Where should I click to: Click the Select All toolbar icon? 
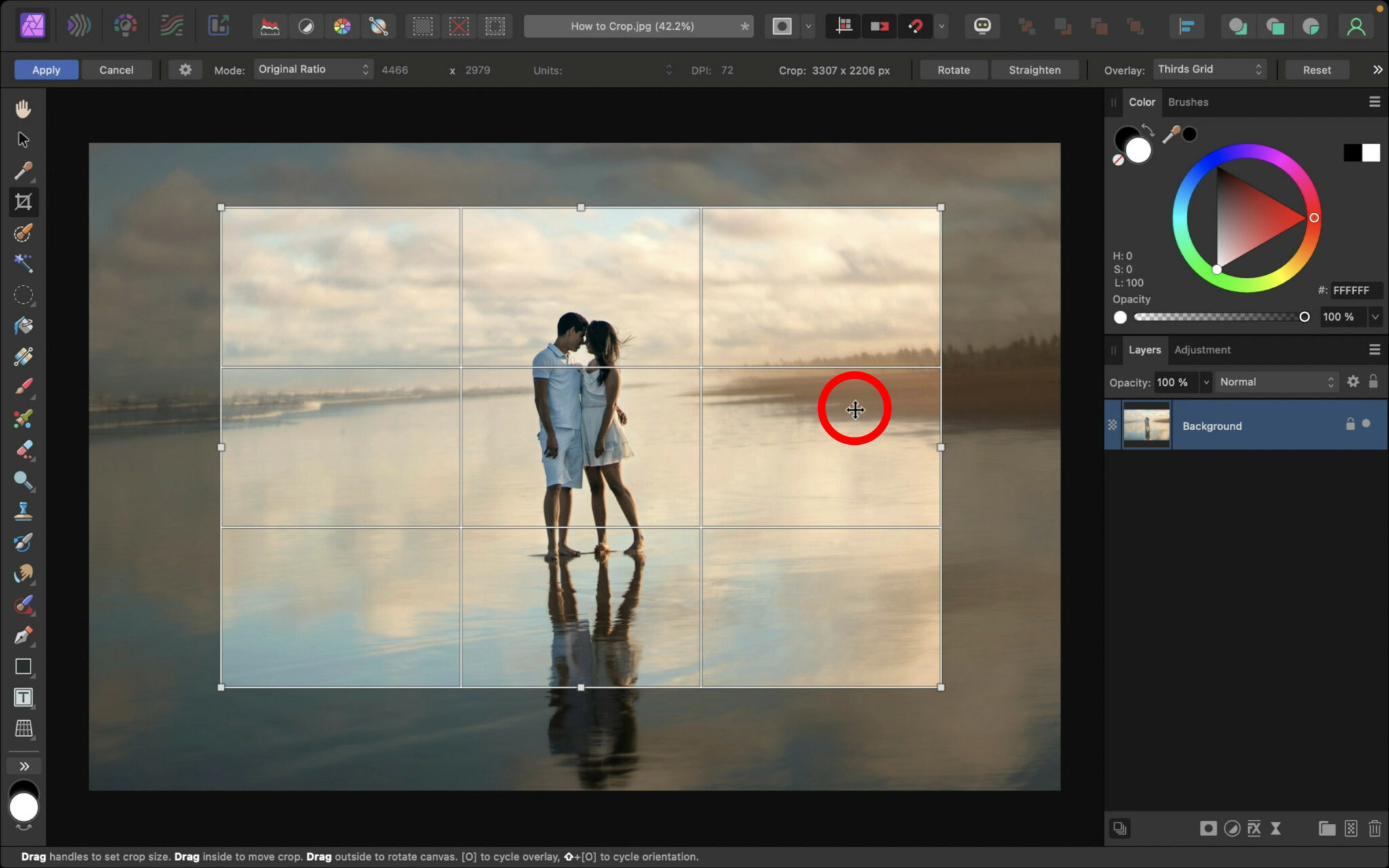(423, 26)
